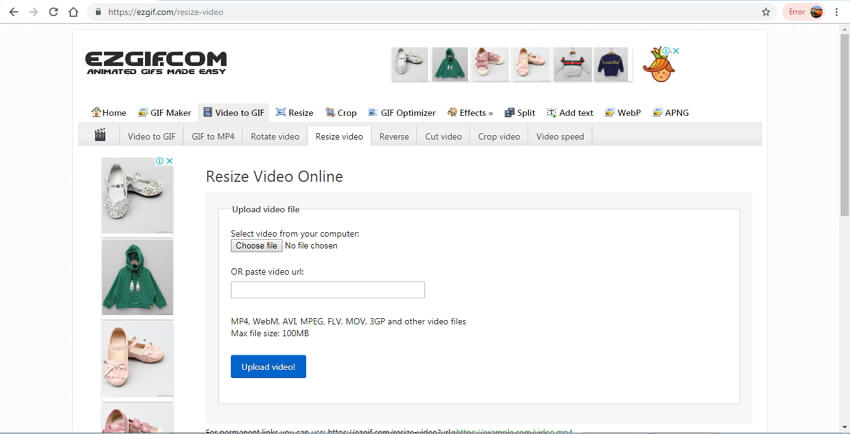Viewport: 850px width, 434px height.
Task: Click the vertical scrollbar thumb
Action: tap(844, 125)
